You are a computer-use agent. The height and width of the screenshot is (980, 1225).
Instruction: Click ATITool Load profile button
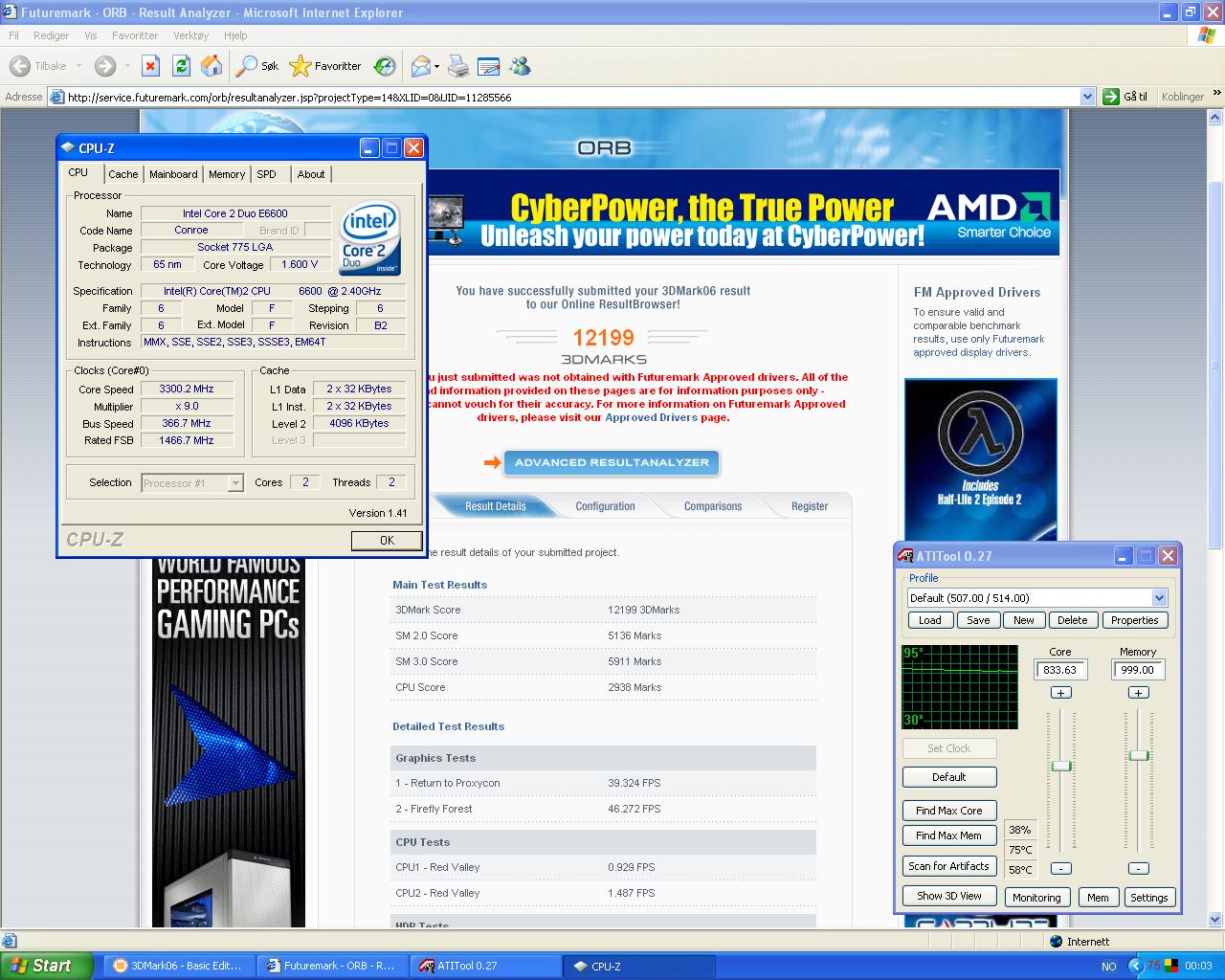coord(930,620)
